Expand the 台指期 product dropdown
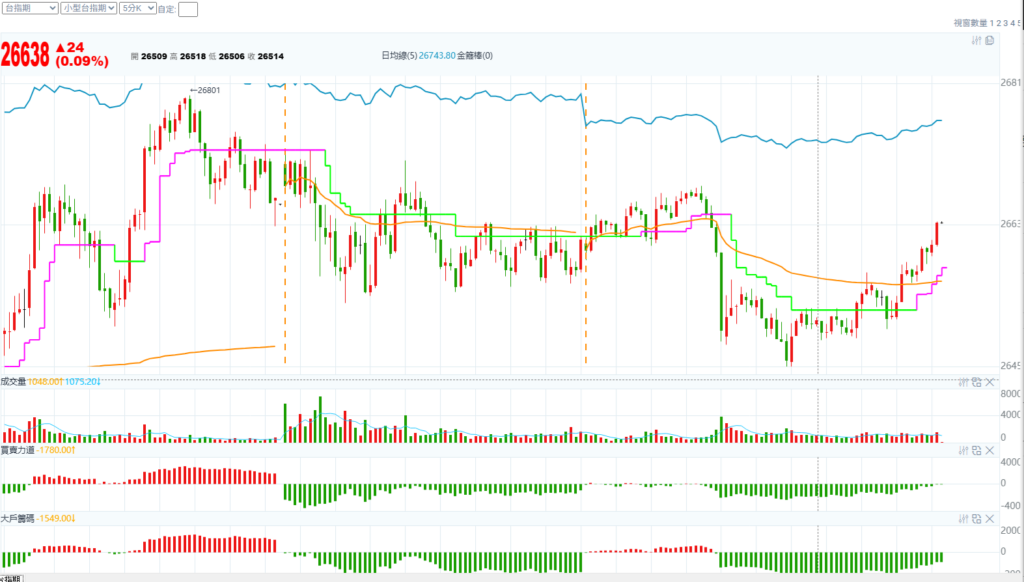 (29, 8)
